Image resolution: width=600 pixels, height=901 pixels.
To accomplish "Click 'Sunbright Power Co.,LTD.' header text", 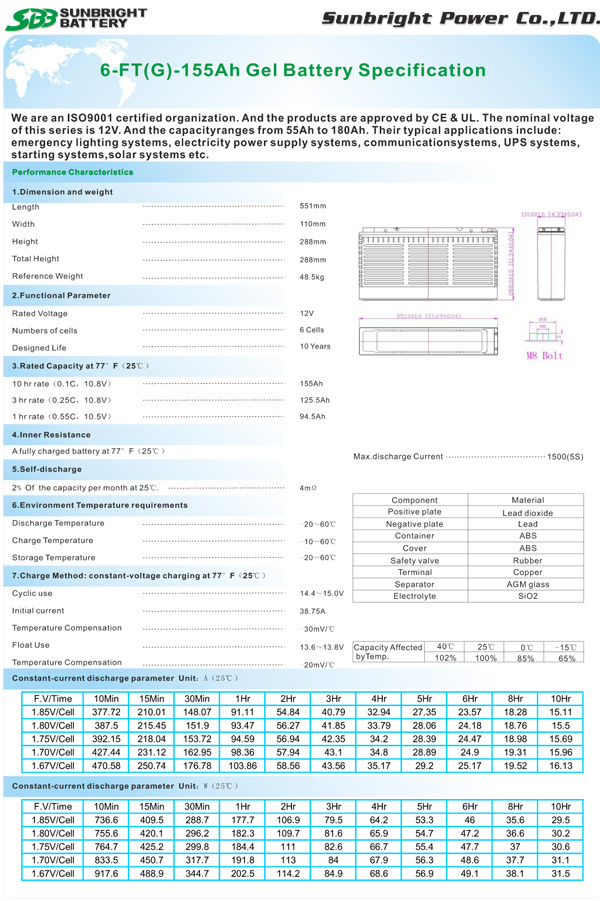I will pos(460,18).
